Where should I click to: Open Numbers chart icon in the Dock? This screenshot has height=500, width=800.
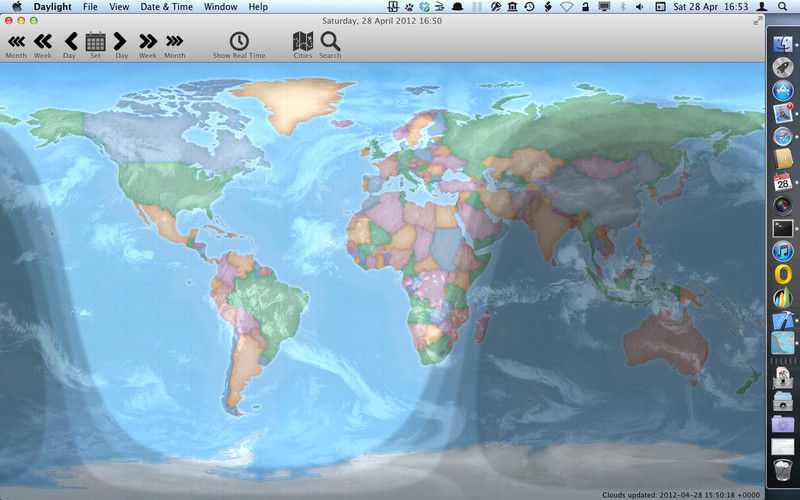(783, 297)
